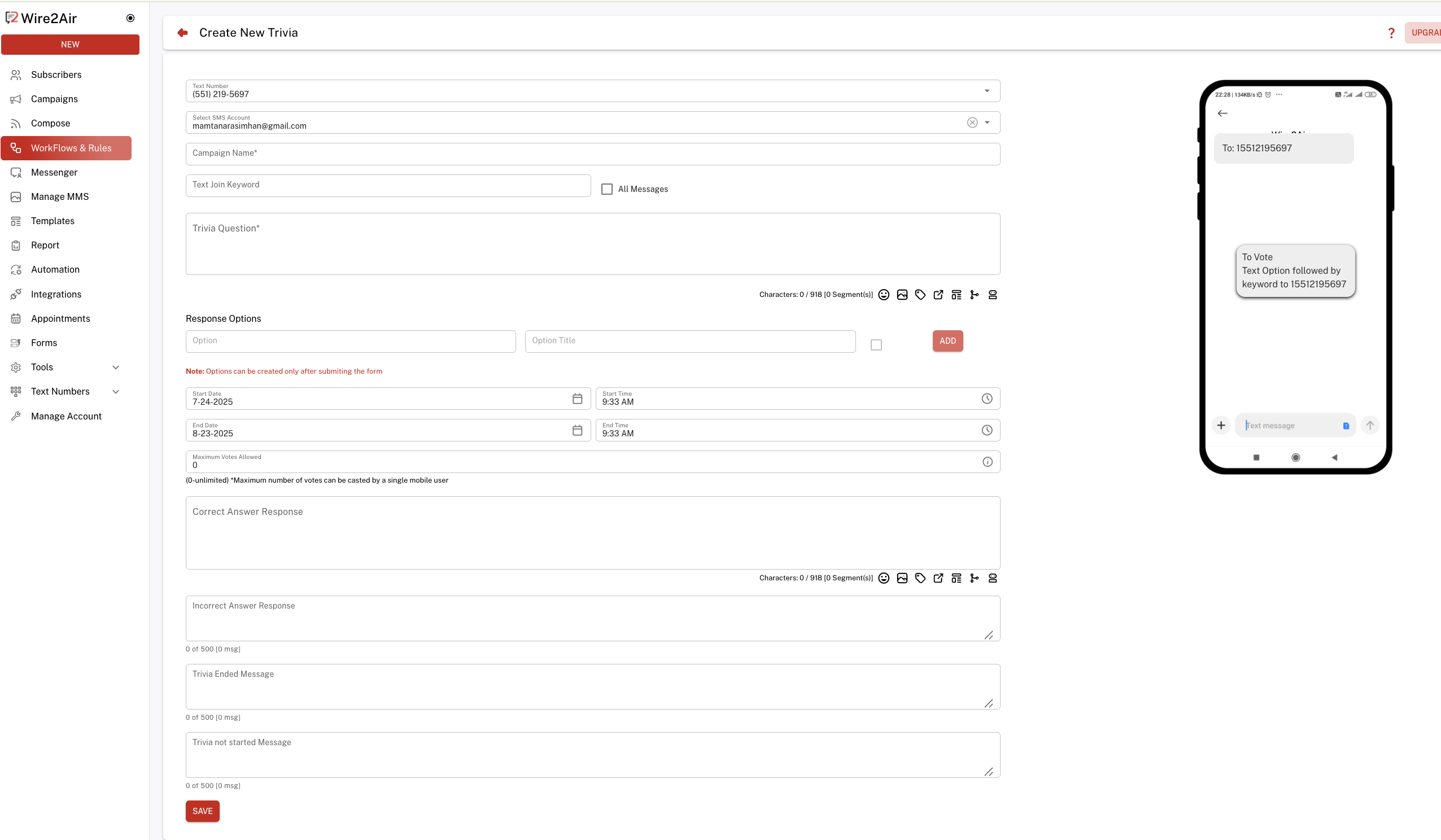Open Start Date calendar picker
The height and width of the screenshot is (840, 1441).
pyautogui.click(x=577, y=399)
